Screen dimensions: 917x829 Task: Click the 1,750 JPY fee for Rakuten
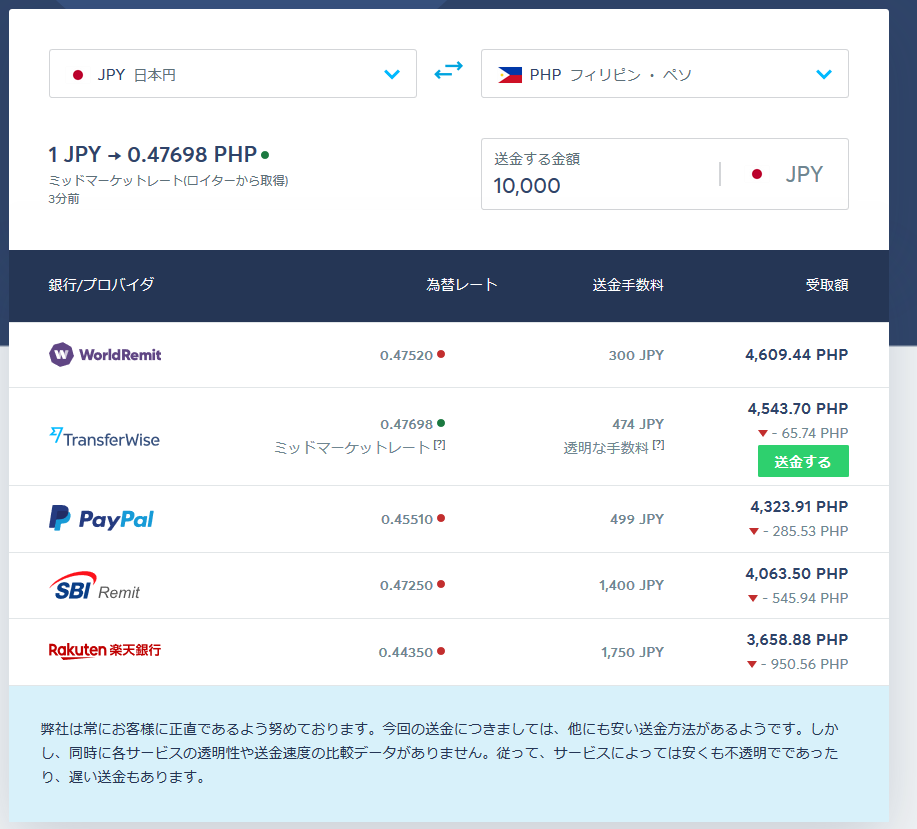click(x=633, y=652)
